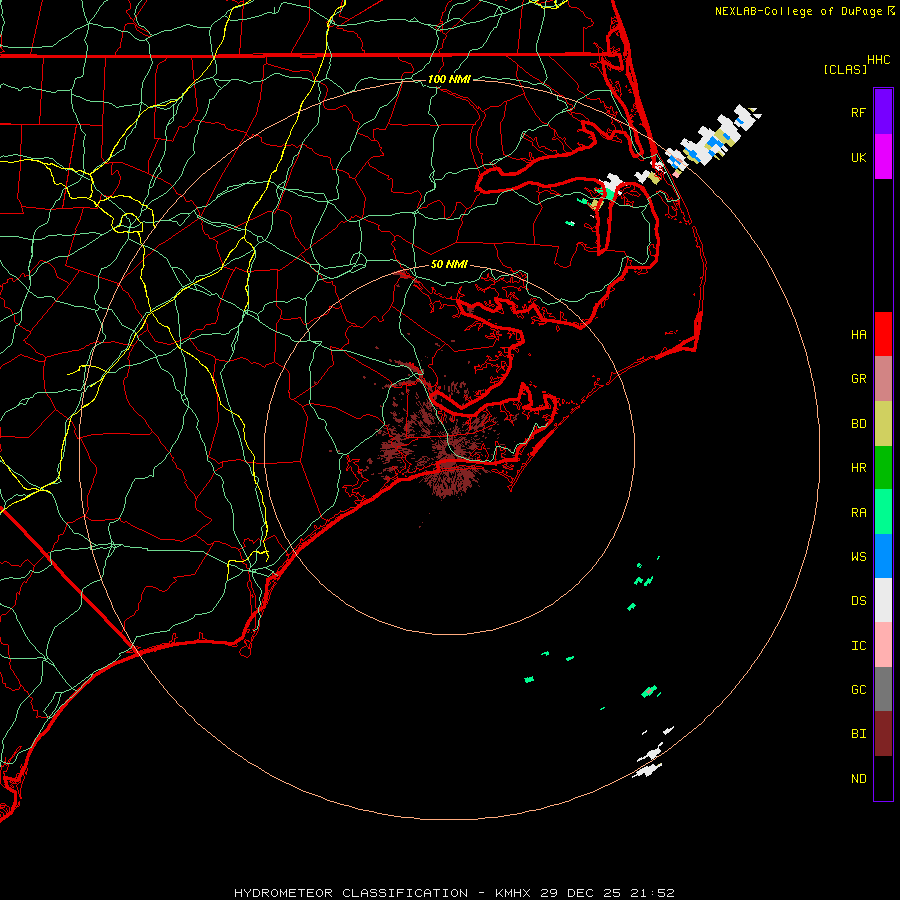Click the BI legend label

click(x=858, y=734)
